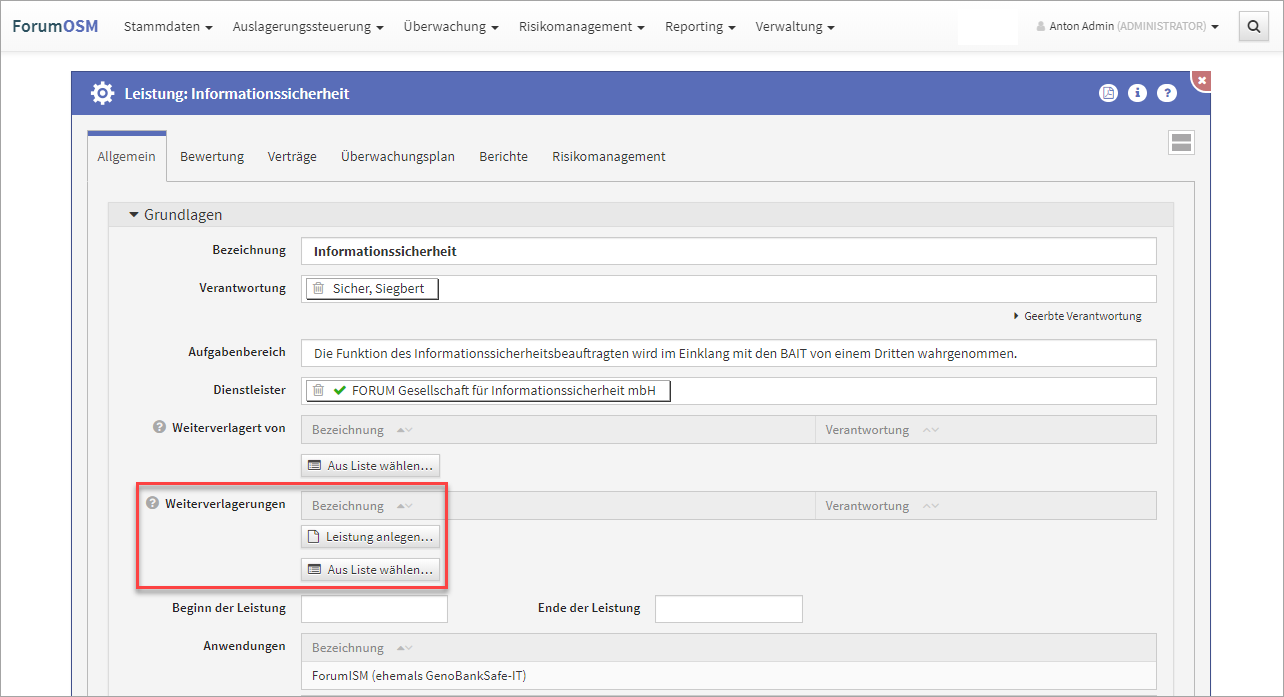Open the Anton Admin user dropdown

pos(1127,27)
